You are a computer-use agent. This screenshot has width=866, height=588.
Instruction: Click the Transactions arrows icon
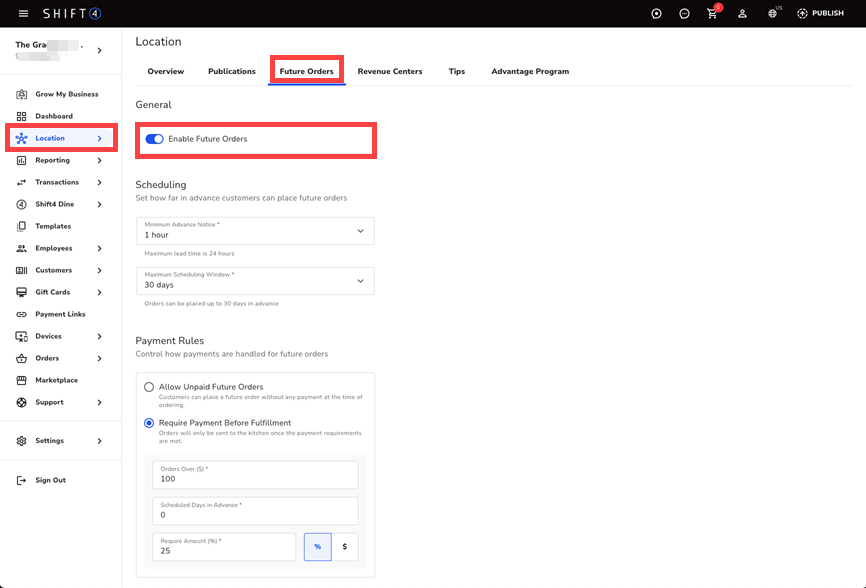click(x=22, y=183)
